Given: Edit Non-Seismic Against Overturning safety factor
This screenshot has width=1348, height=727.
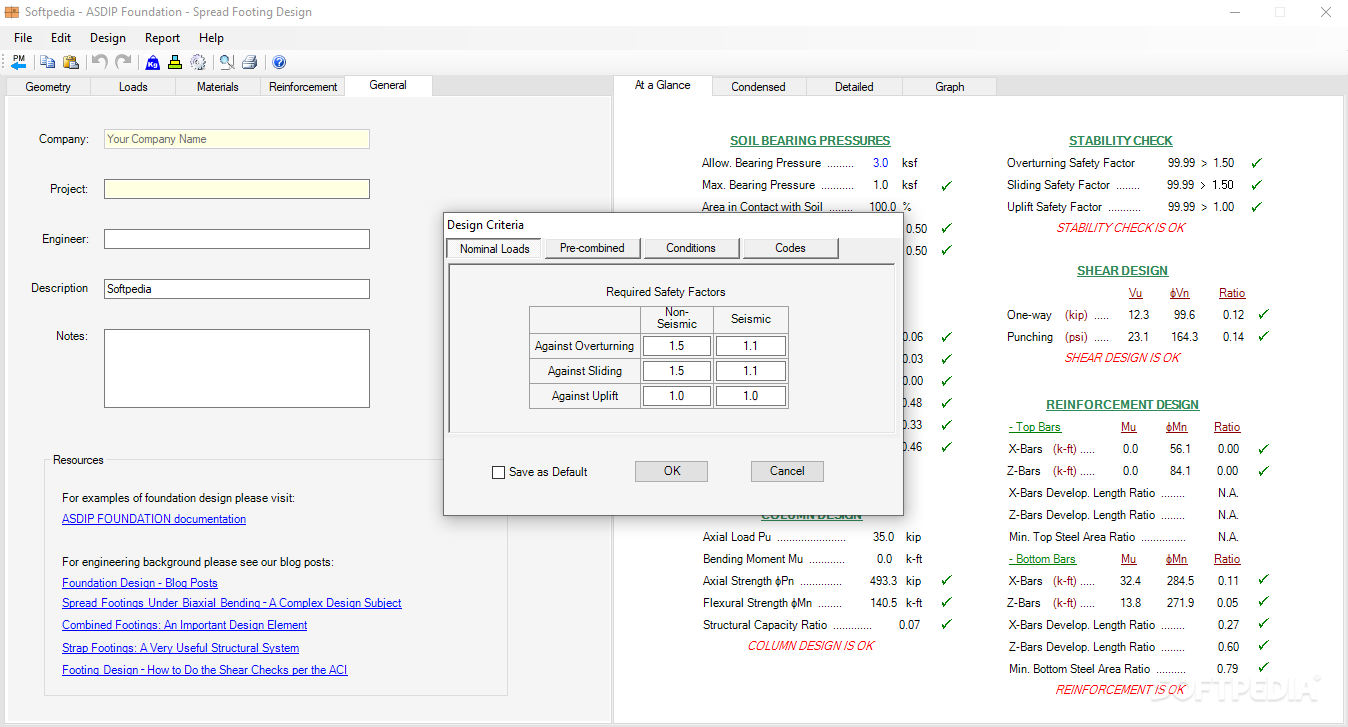Looking at the screenshot, I should pyautogui.click(x=677, y=346).
